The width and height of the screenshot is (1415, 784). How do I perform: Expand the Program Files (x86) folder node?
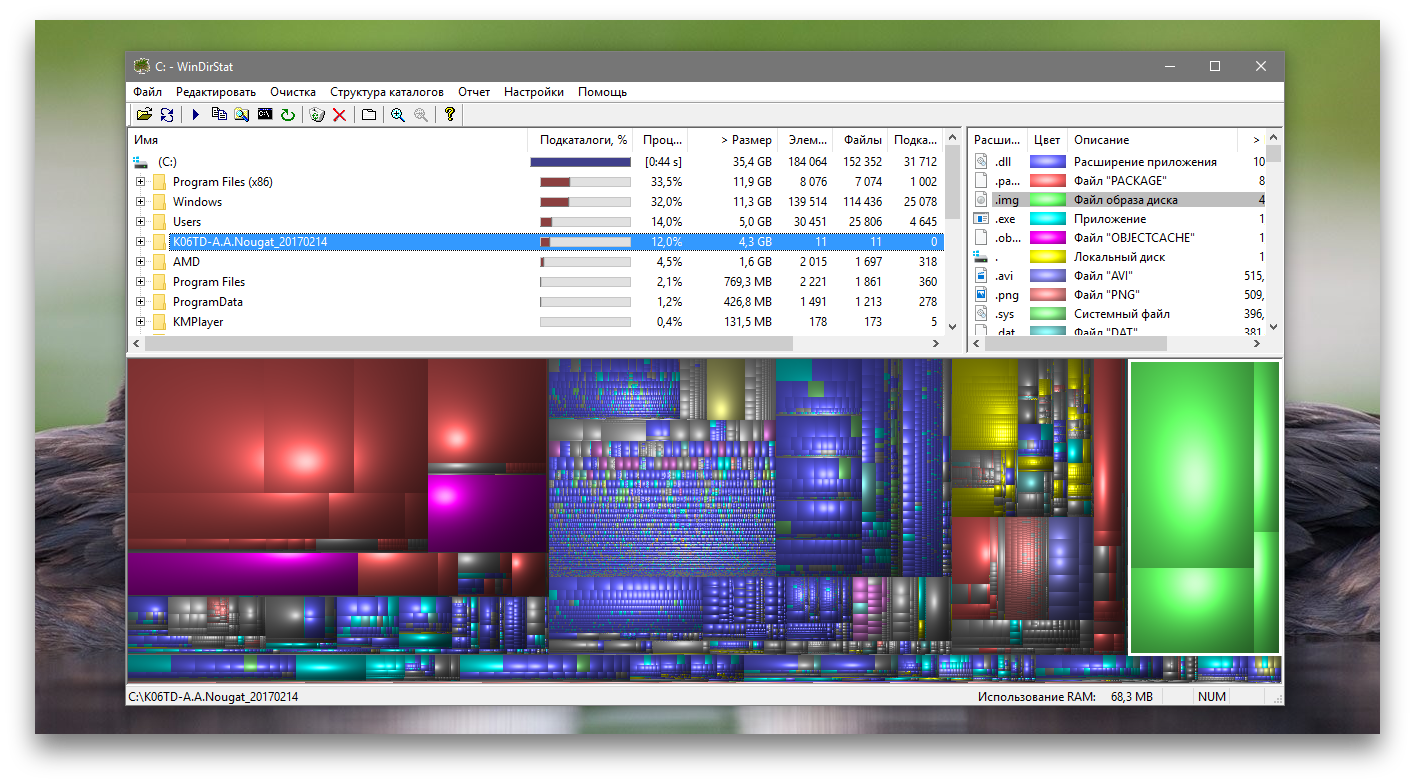coord(140,182)
